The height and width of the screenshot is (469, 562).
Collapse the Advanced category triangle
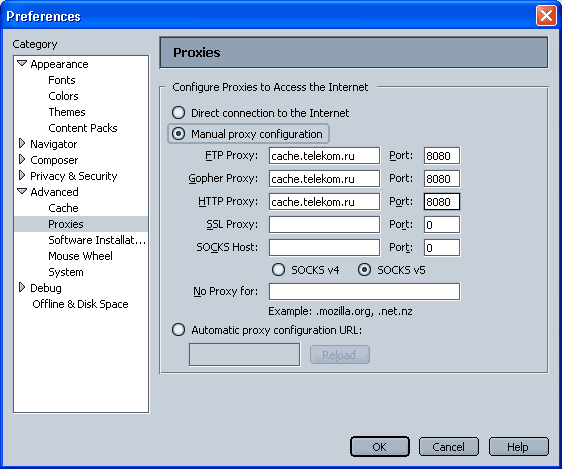[x=22, y=191]
